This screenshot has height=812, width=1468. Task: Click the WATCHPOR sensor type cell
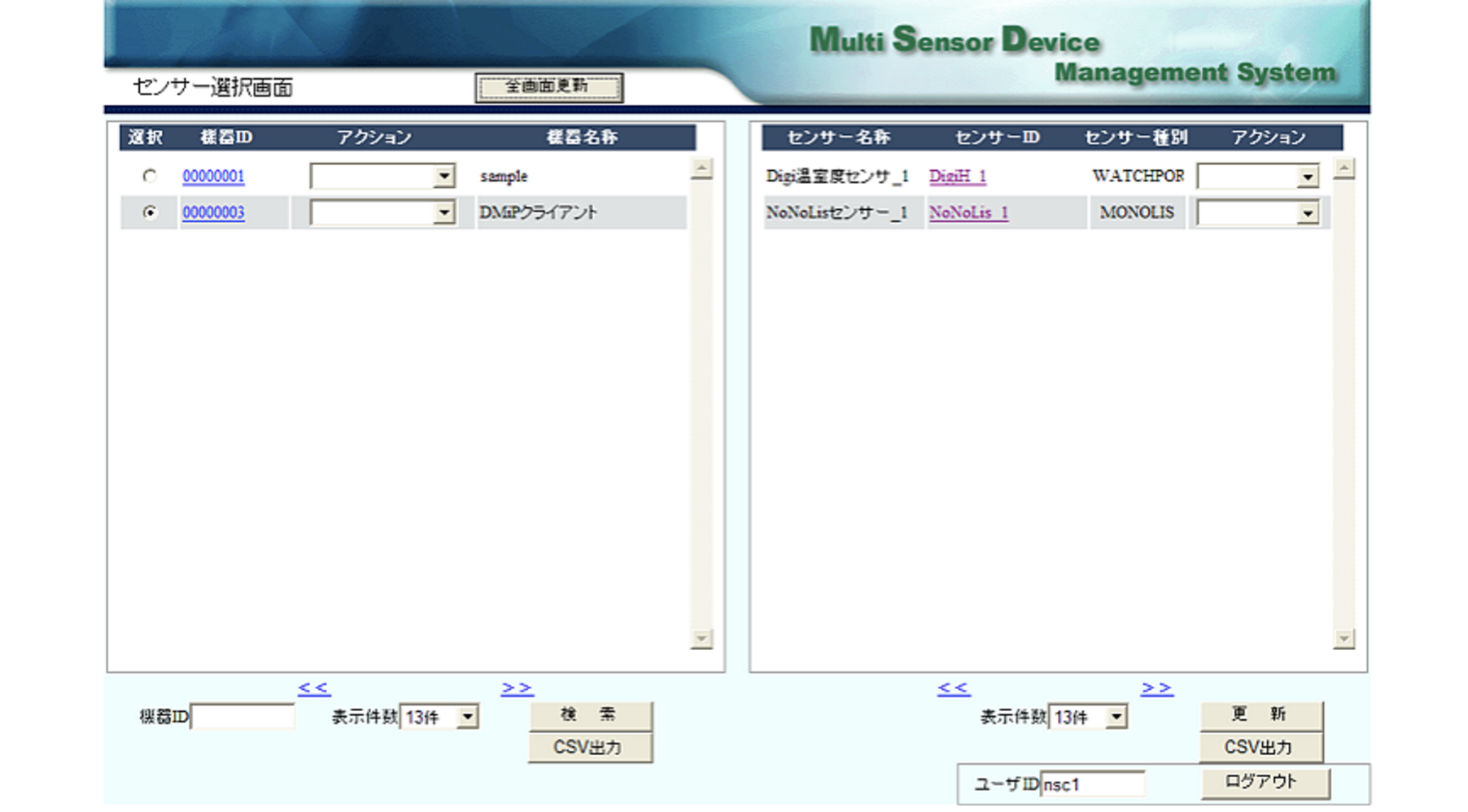[1138, 176]
